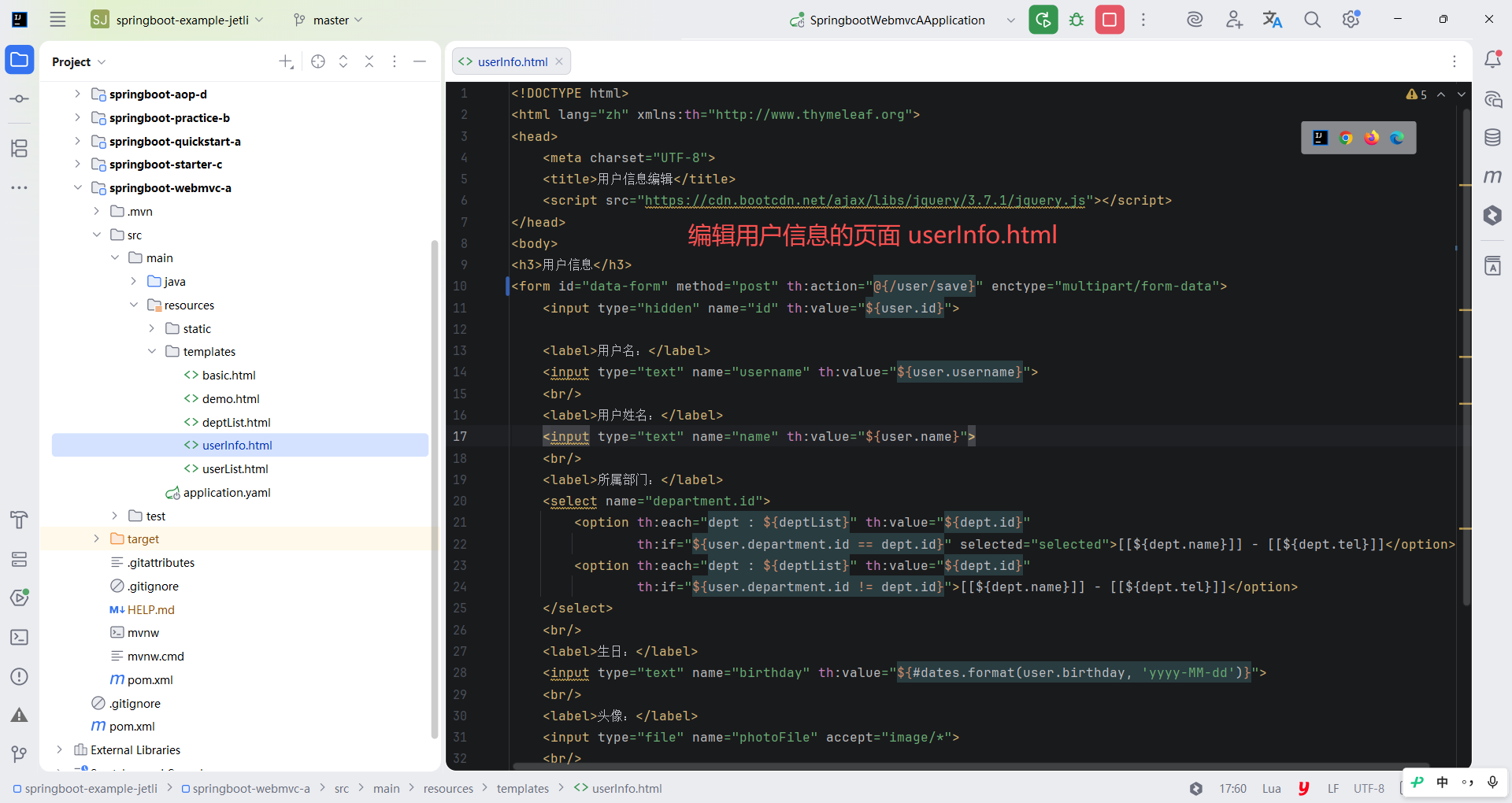Open editor tab options menu

point(1455,61)
